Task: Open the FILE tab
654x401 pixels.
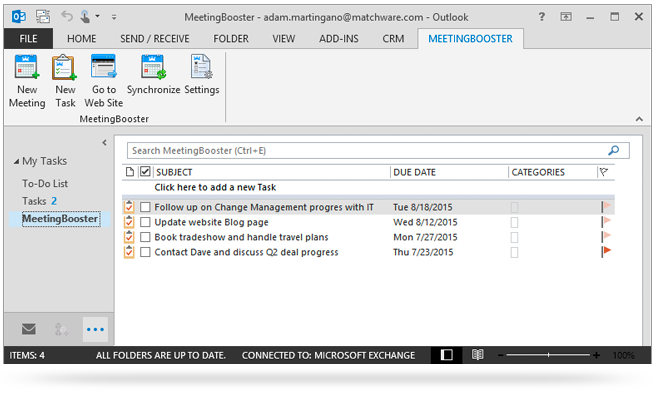Action: 28,39
